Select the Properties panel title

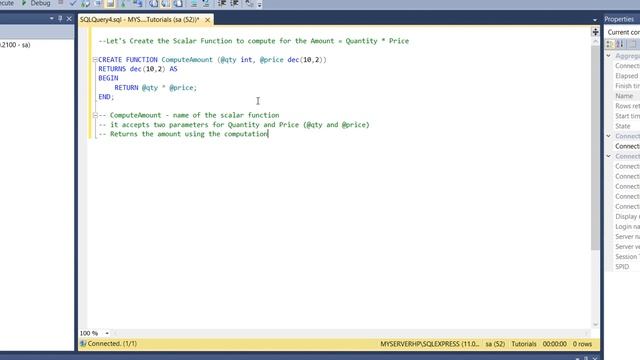pos(619,19)
